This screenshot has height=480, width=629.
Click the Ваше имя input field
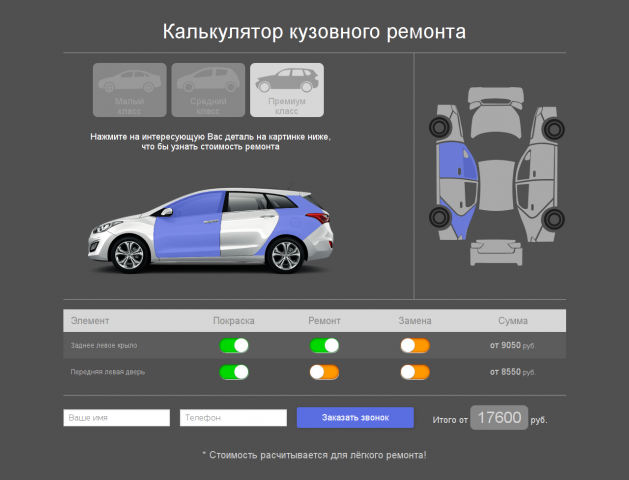[x=117, y=418]
